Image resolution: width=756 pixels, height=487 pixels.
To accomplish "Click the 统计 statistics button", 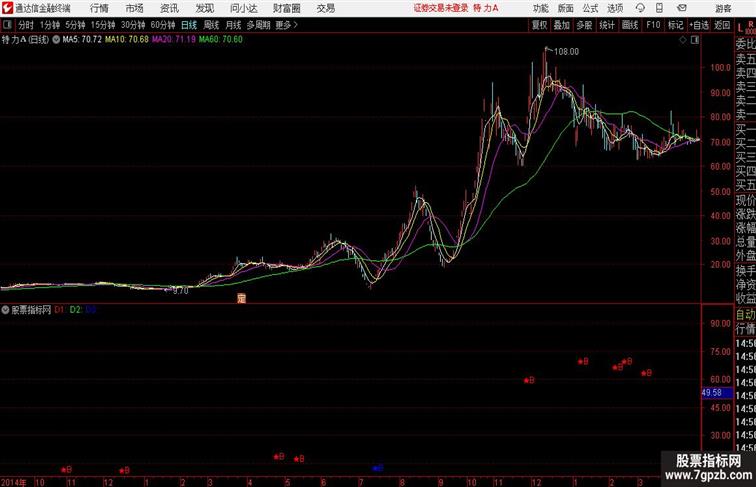I will coord(607,25).
